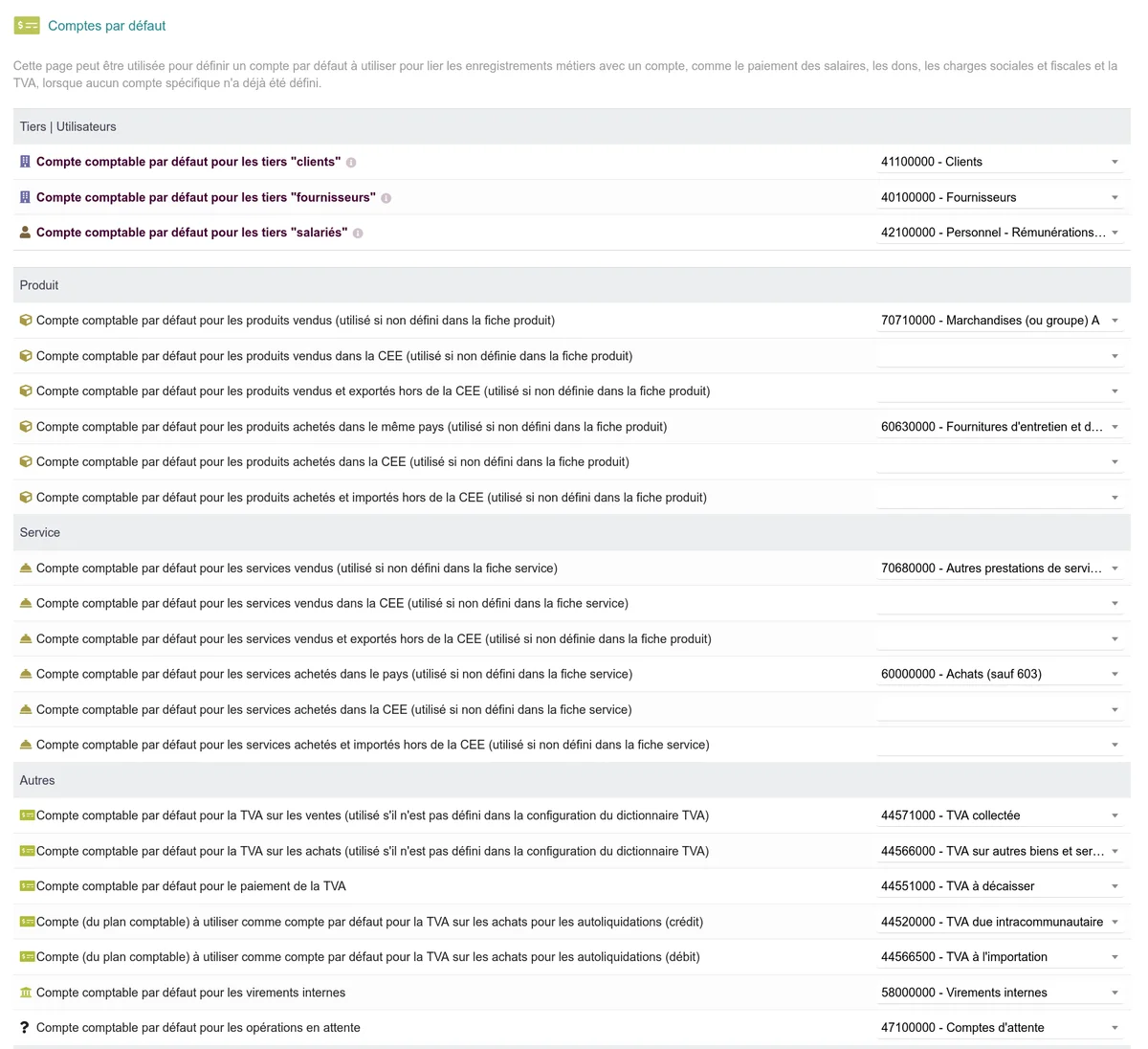Click info help icon after "salariés" label
Screen dimensions: 1148x1049
358,234
